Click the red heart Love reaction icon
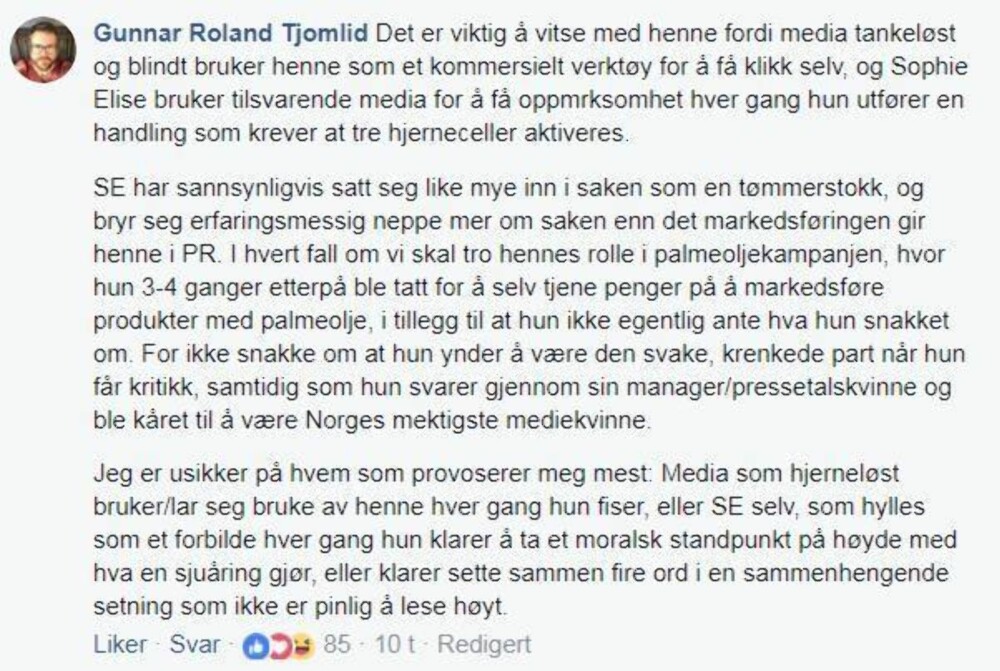The image size is (1000, 671). [278, 647]
